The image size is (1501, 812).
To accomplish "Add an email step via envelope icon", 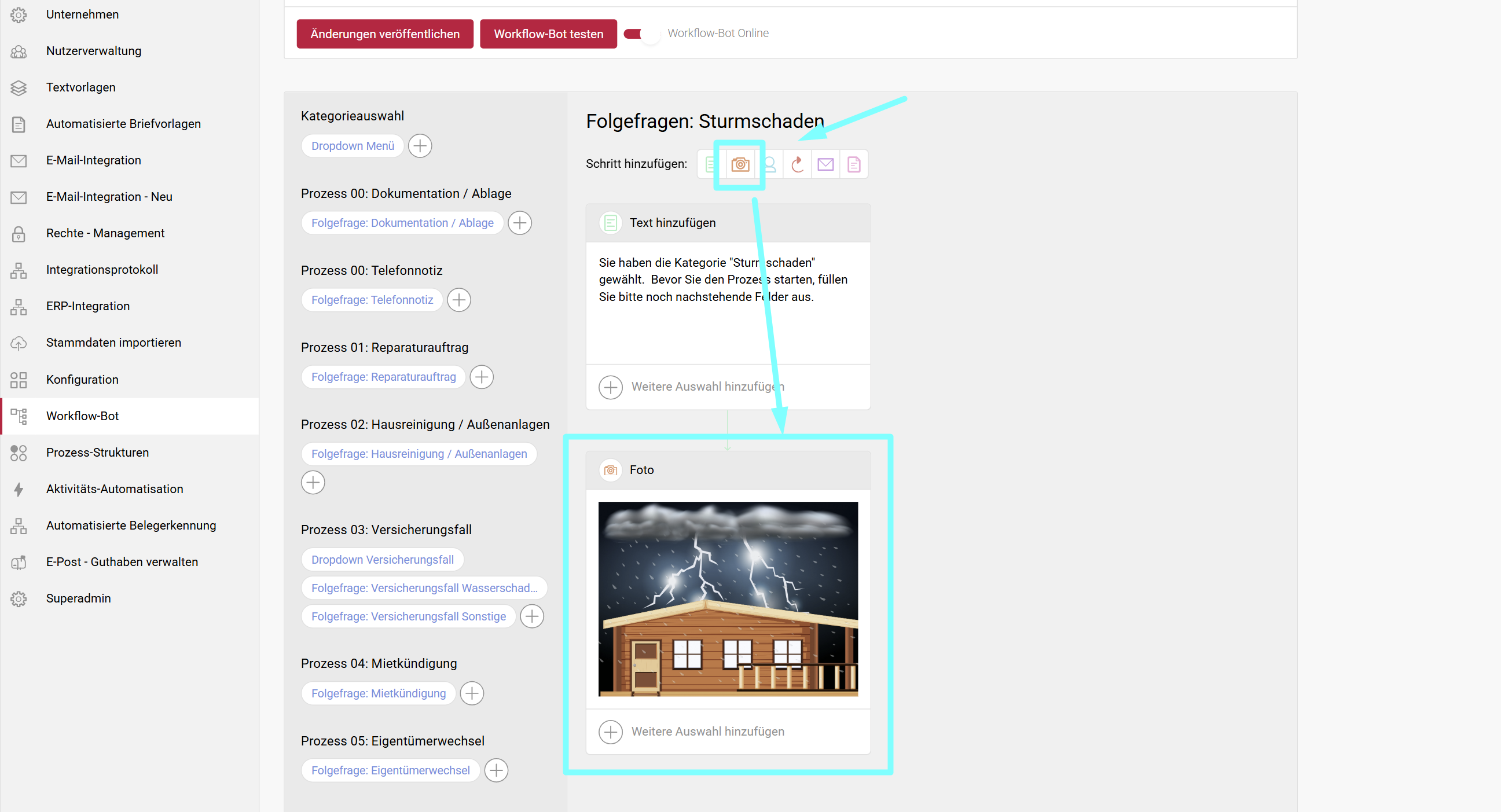I will (x=825, y=164).
